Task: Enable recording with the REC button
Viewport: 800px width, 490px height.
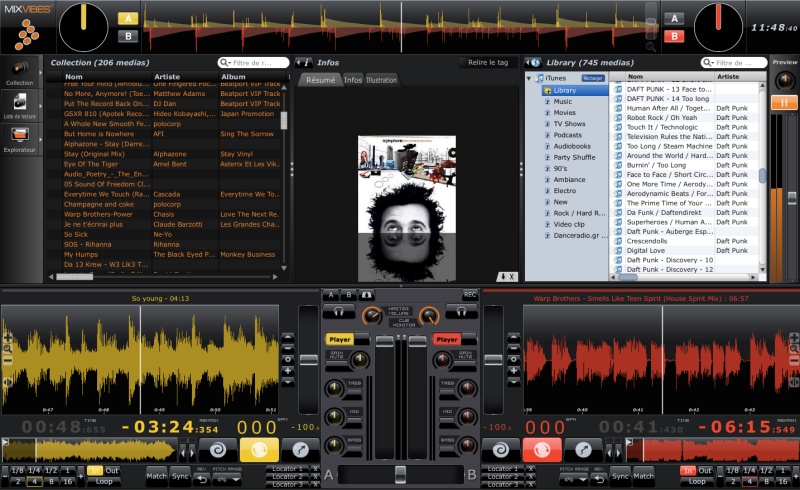Action: 470,295
